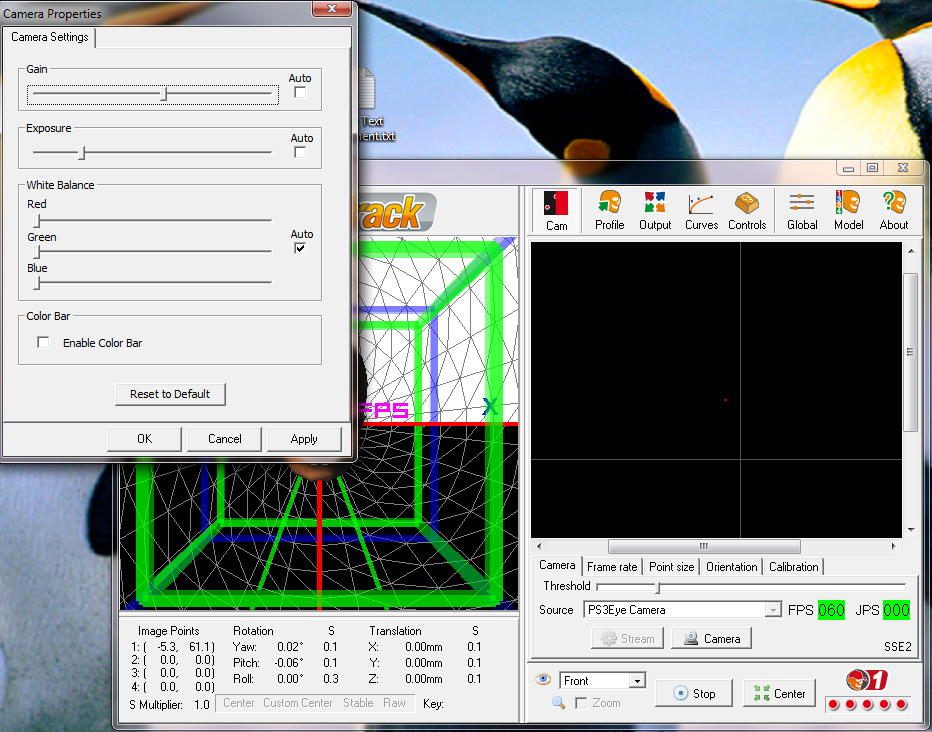Click the Threshold slider handle

click(657, 587)
